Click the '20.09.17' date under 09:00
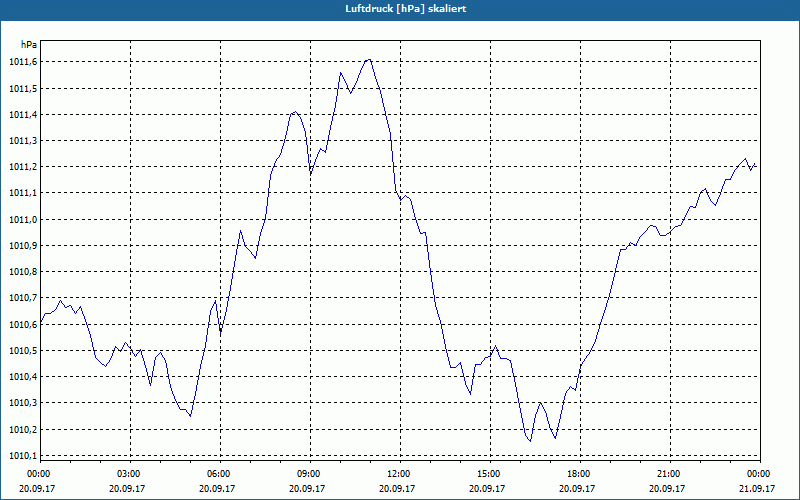Image resolution: width=800 pixels, height=500 pixels. (308, 488)
